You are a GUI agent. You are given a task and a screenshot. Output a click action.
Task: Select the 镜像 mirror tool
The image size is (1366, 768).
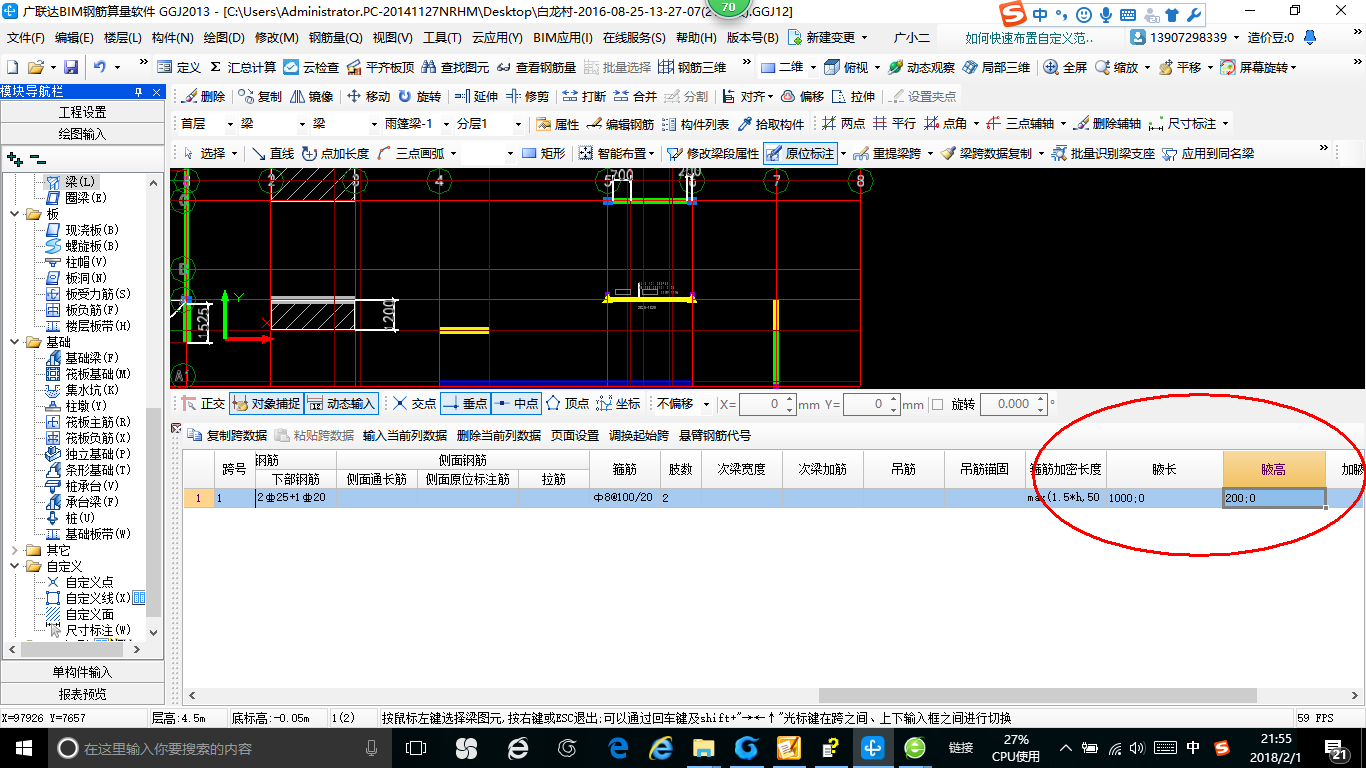pos(312,96)
